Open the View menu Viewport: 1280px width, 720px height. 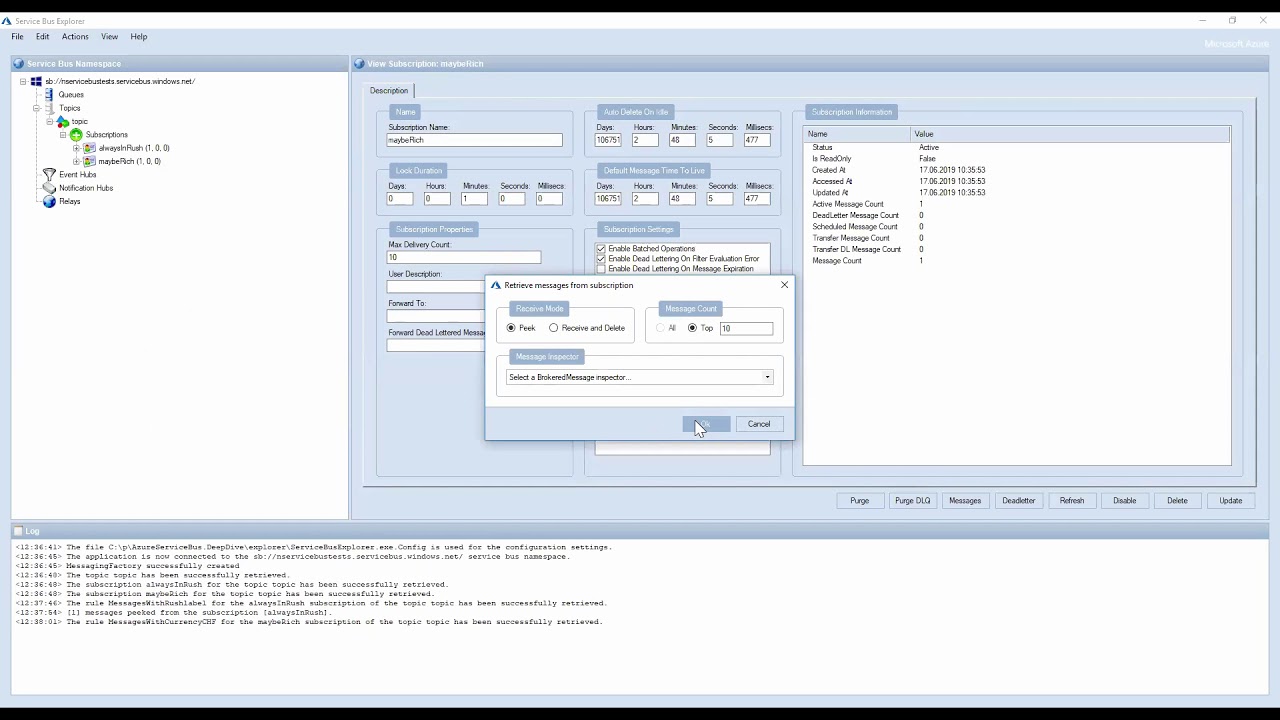pos(109,37)
